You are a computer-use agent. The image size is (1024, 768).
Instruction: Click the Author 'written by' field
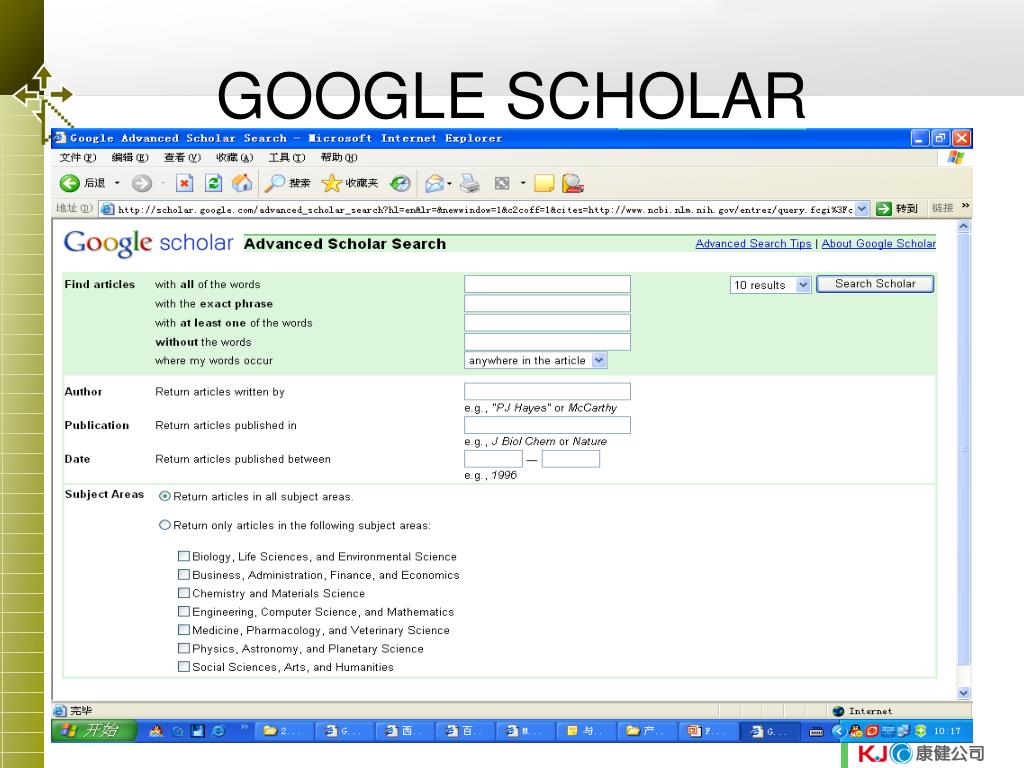coord(547,391)
